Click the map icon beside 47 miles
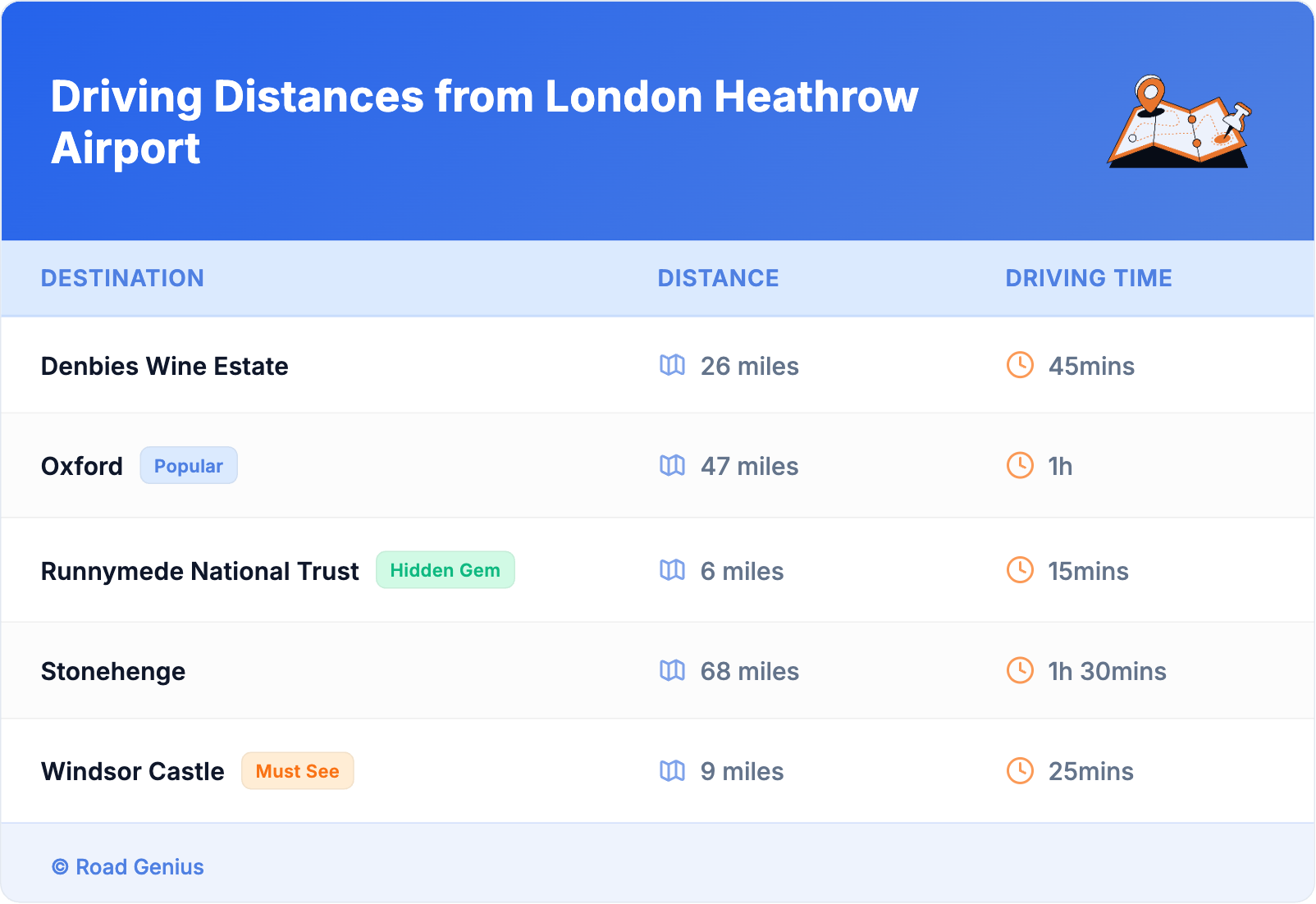 672,465
